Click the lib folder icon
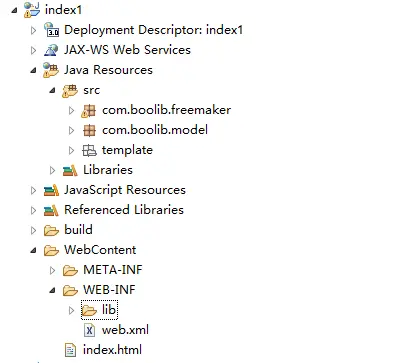This screenshot has width=408, height=363. pyautogui.click(x=89, y=310)
